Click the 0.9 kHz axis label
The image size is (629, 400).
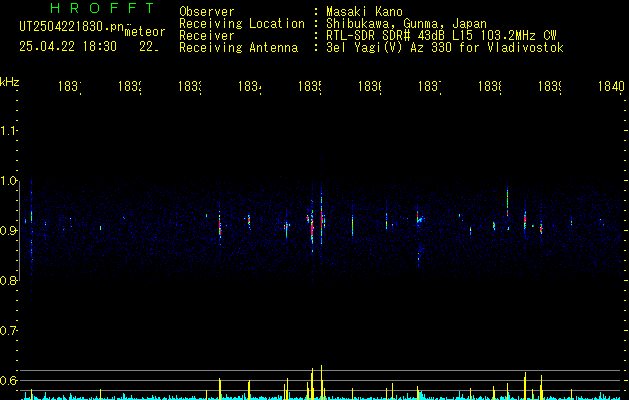click(8, 230)
